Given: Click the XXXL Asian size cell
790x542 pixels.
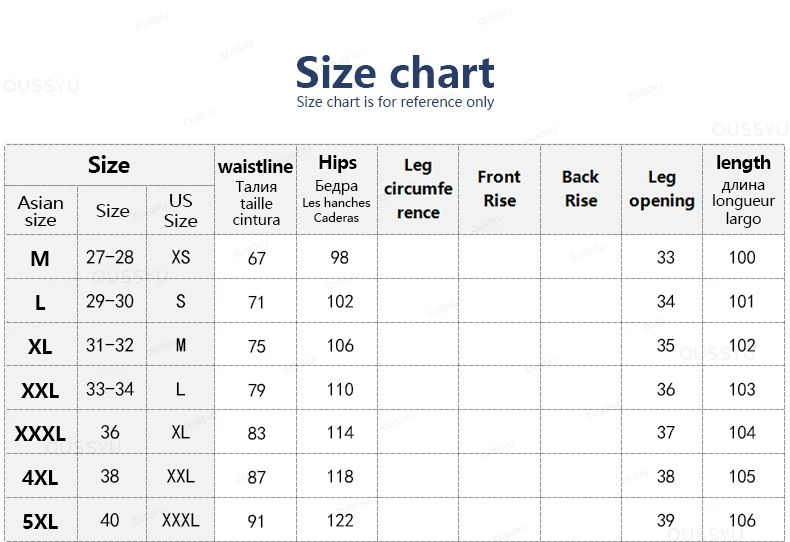Looking at the screenshot, I should (40, 433).
